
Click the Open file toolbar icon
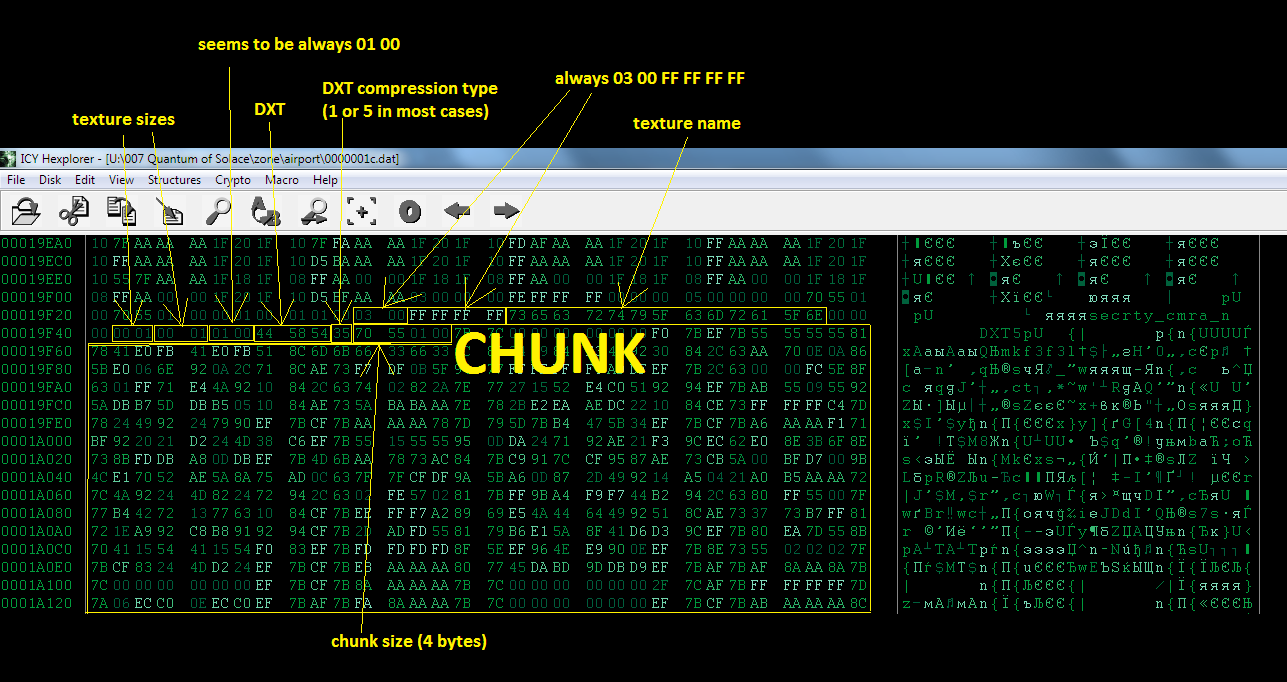pos(25,211)
